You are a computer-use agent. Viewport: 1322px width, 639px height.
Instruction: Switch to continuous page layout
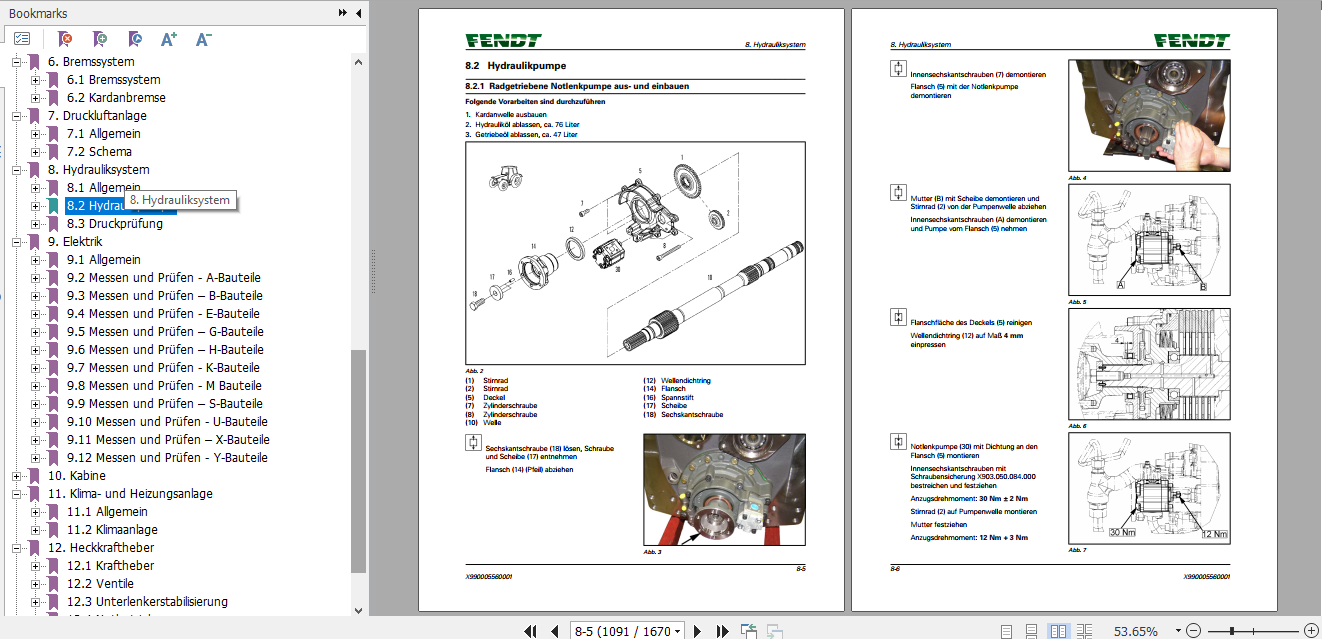coord(1032,631)
